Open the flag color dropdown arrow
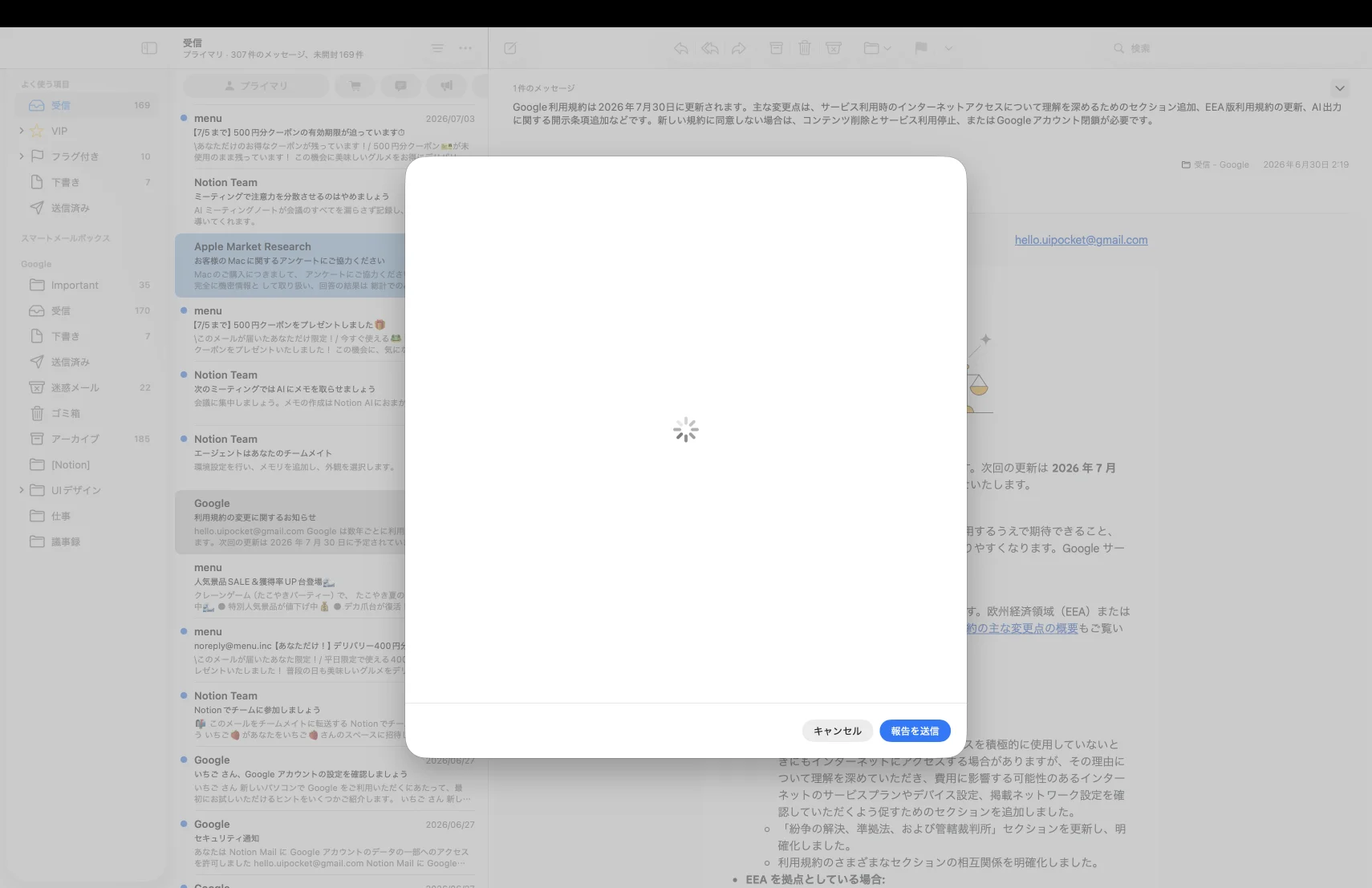 (x=948, y=48)
